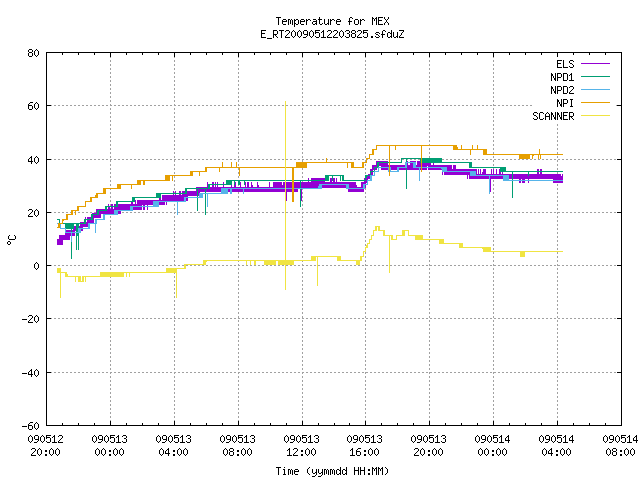
Task: Click the purple ELS legend line sample
Action: pos(595,64)
